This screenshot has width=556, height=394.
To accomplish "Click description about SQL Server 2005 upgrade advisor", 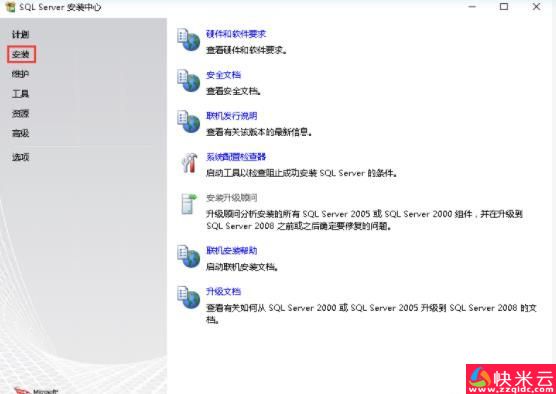I will point(365,220).
